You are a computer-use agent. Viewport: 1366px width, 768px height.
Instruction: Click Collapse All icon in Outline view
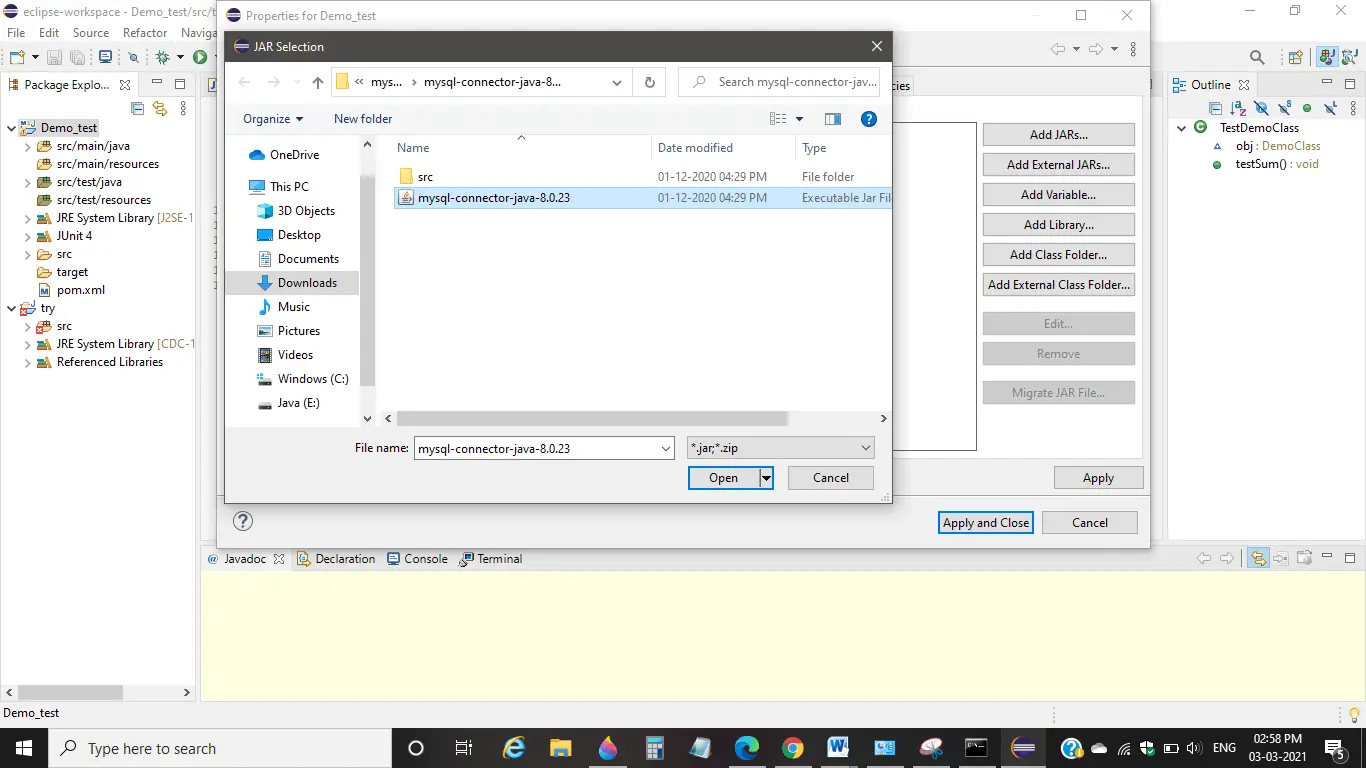tap(1216, 108)
